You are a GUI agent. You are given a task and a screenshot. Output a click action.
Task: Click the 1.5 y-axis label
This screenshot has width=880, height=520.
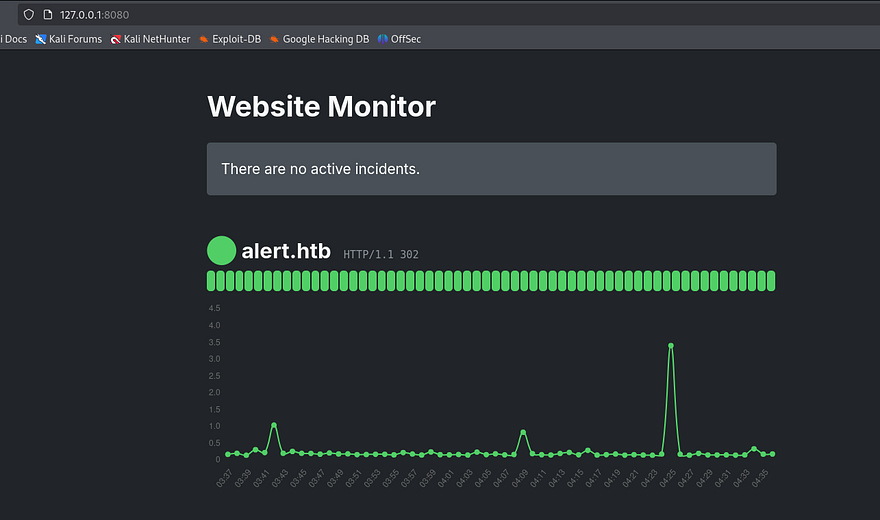tap(214, 409)
